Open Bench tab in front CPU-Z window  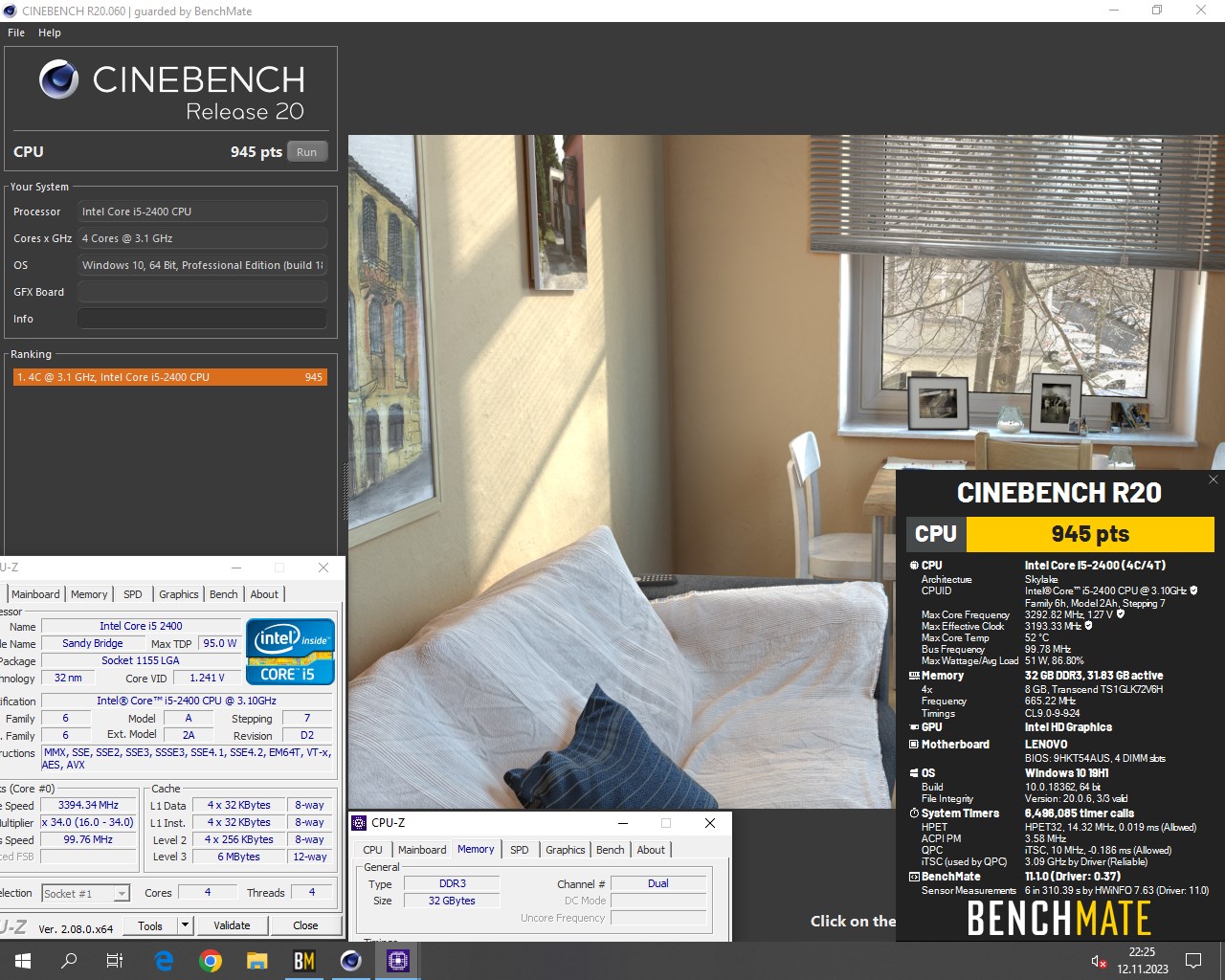pyautogui.click(x=611, y=850)
